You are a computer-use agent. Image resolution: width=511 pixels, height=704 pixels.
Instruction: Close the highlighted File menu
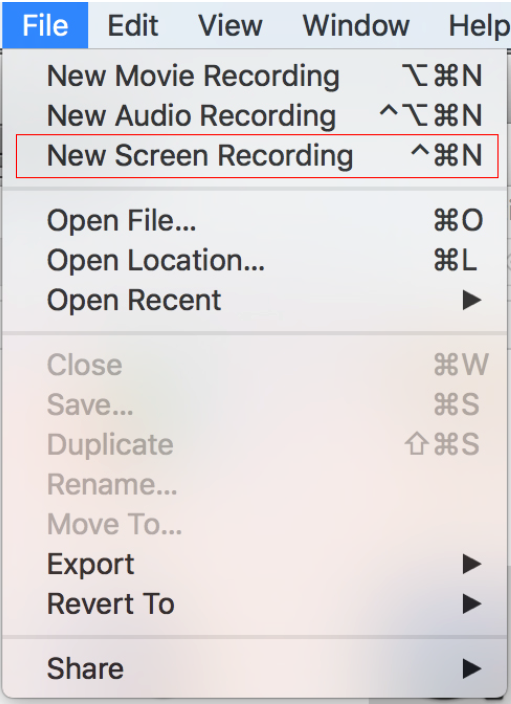(x=45, y=25)
